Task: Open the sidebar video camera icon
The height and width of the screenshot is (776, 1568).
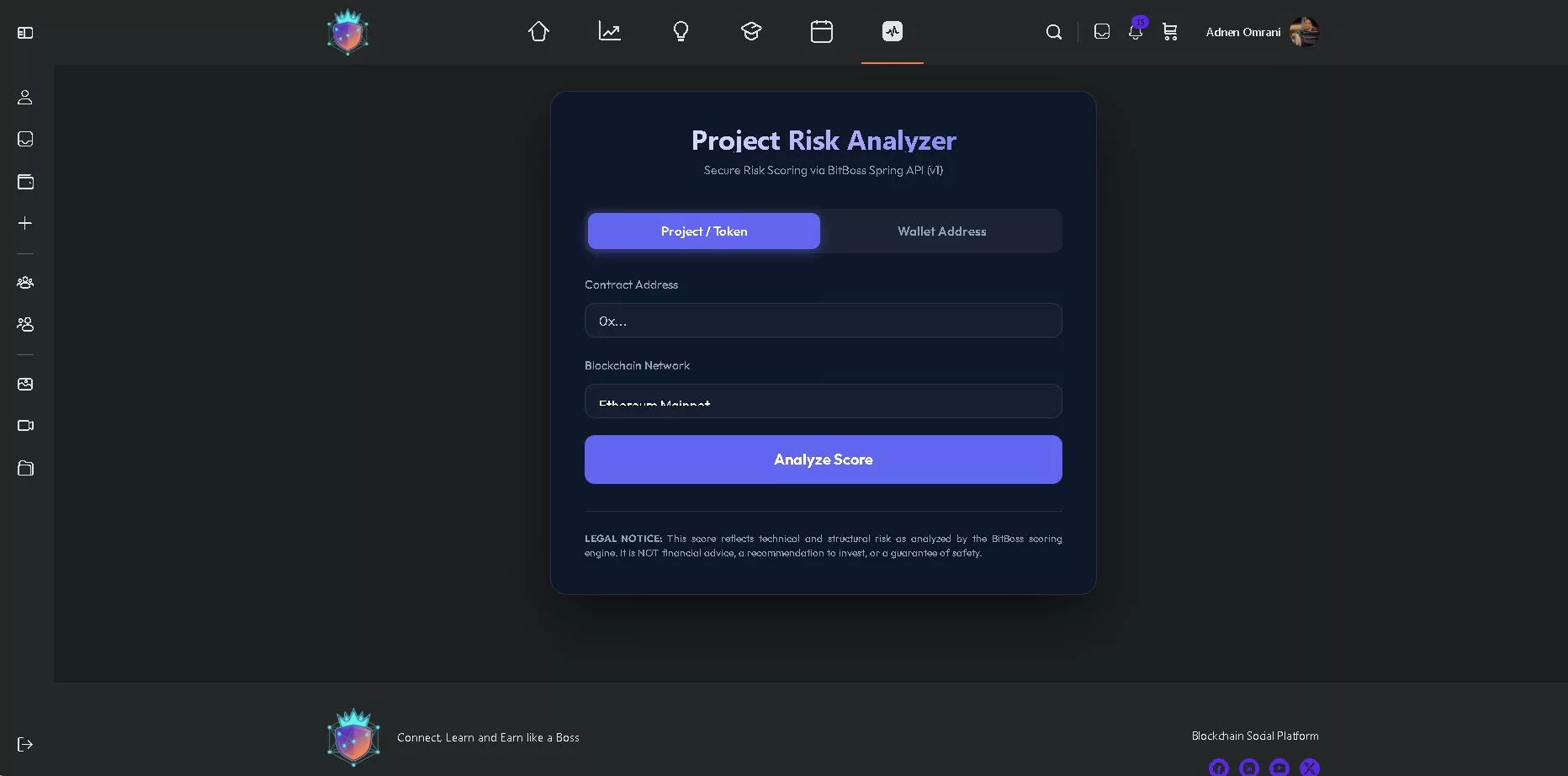Action: click(25, 425)
